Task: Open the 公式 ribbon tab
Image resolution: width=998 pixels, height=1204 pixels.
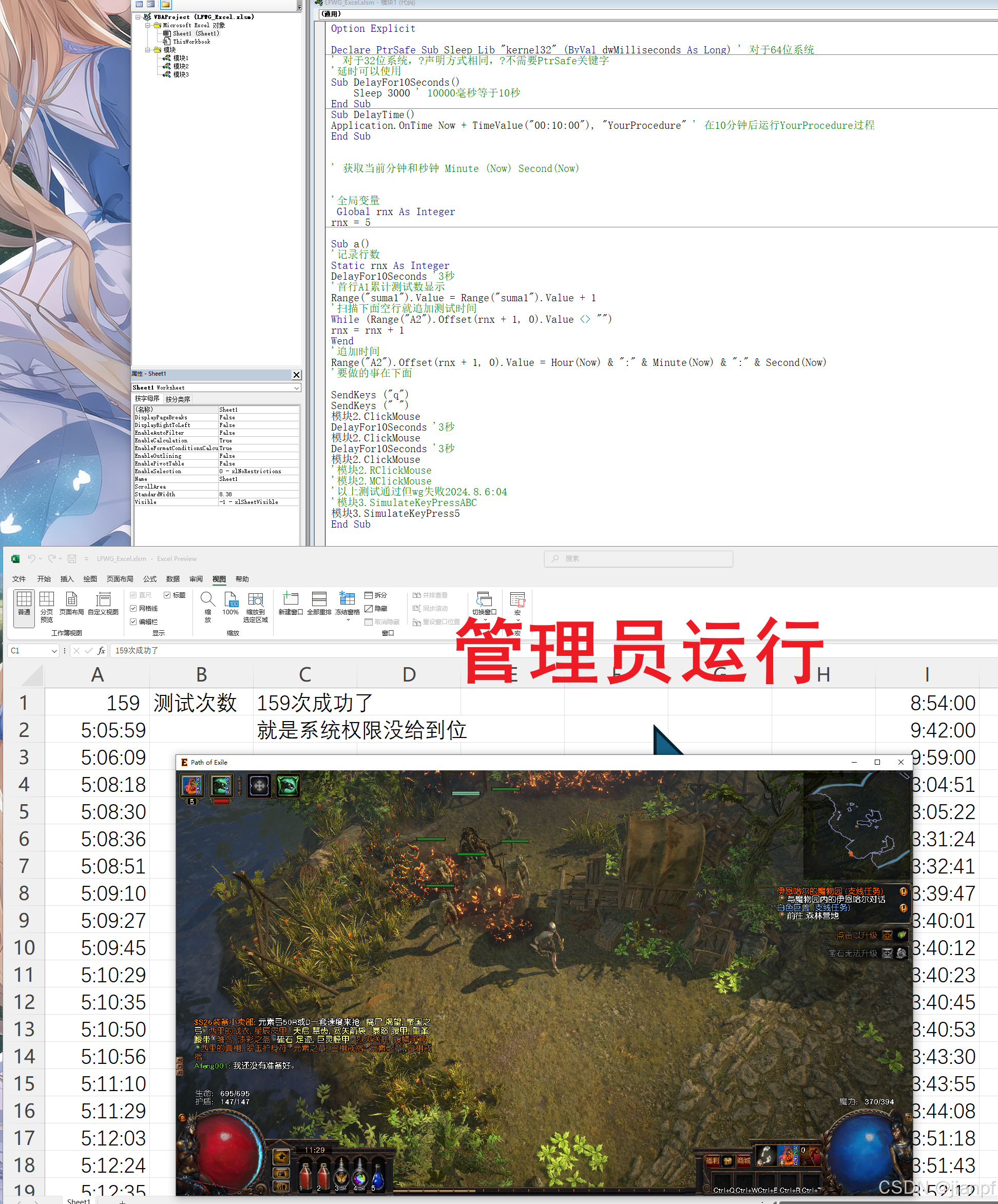Action: click(x=150, y=579)
